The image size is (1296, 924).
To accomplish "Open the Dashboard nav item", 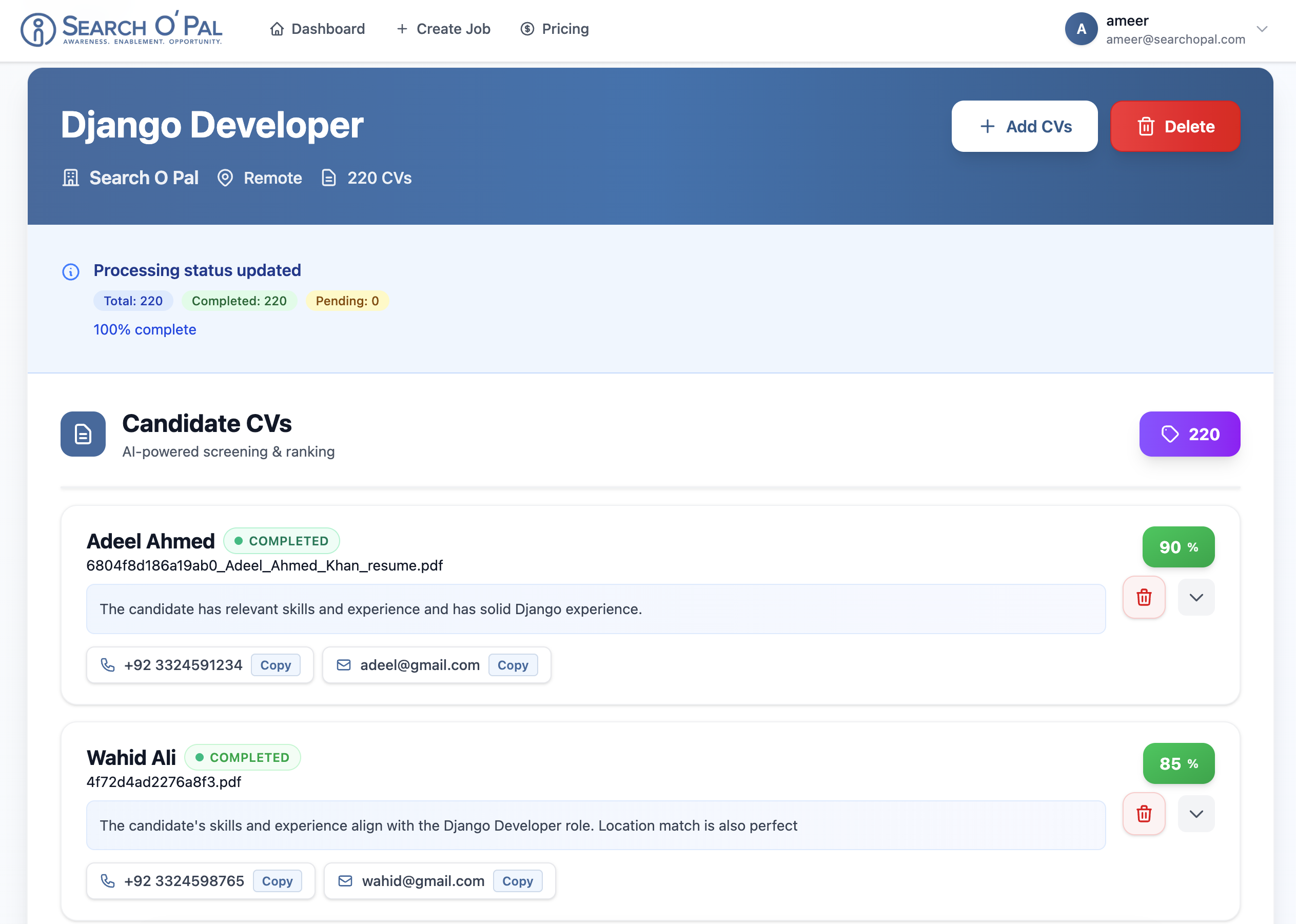I will (x=317, y=29).
